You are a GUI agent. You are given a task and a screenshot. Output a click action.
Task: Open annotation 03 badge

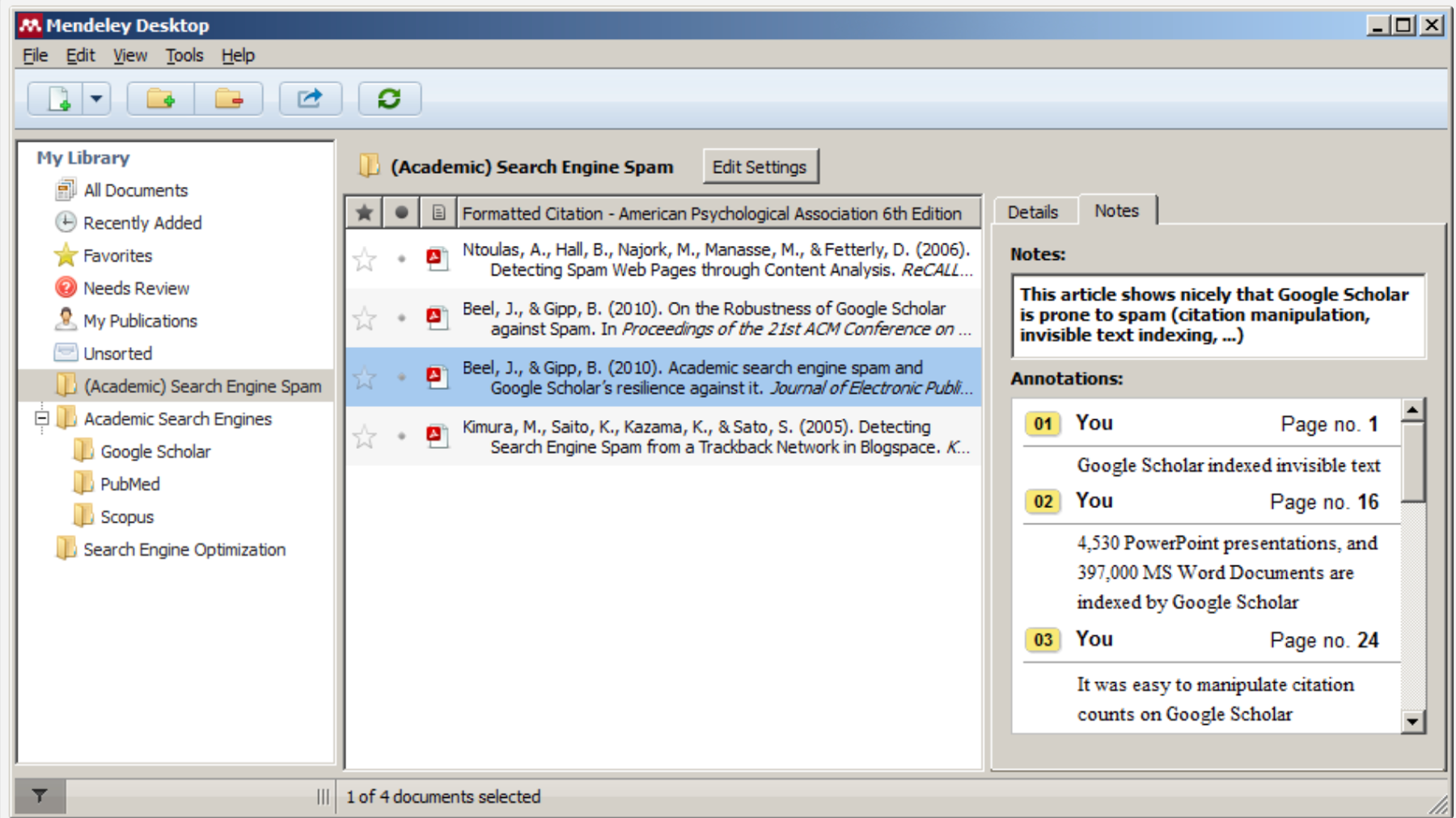[1043, 640]
